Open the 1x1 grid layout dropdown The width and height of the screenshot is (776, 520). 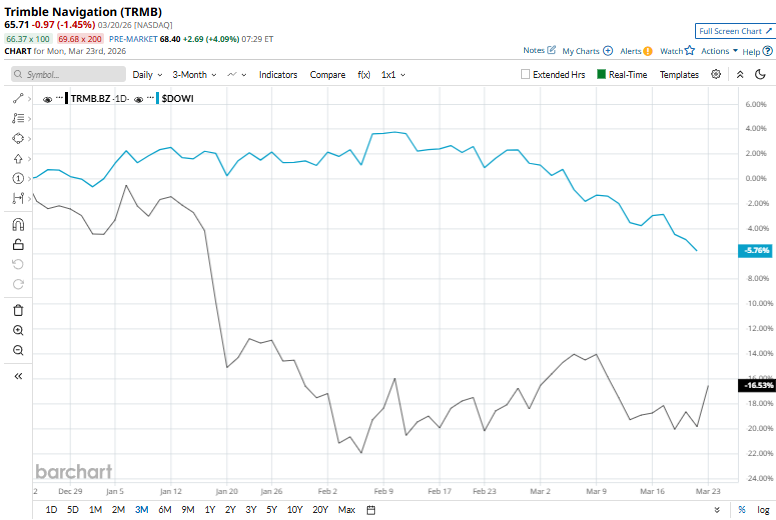coord(393,75)
